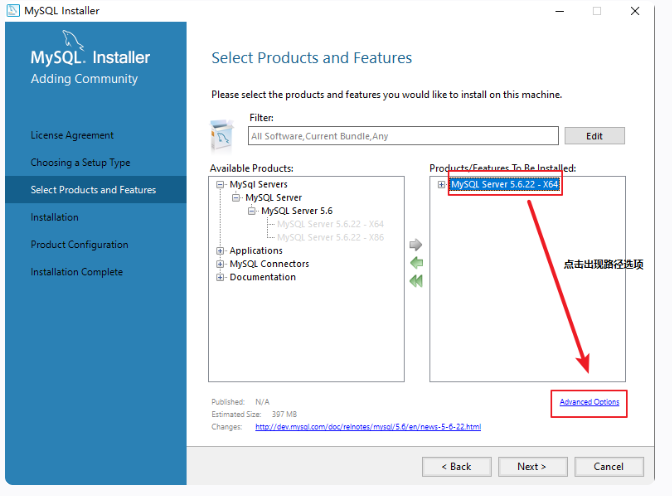672x496 pixels.
Task: Select greyed MySQL Server 5.6.22 - X64 available item
Action: pyautogui.click(x=330, y=224)
